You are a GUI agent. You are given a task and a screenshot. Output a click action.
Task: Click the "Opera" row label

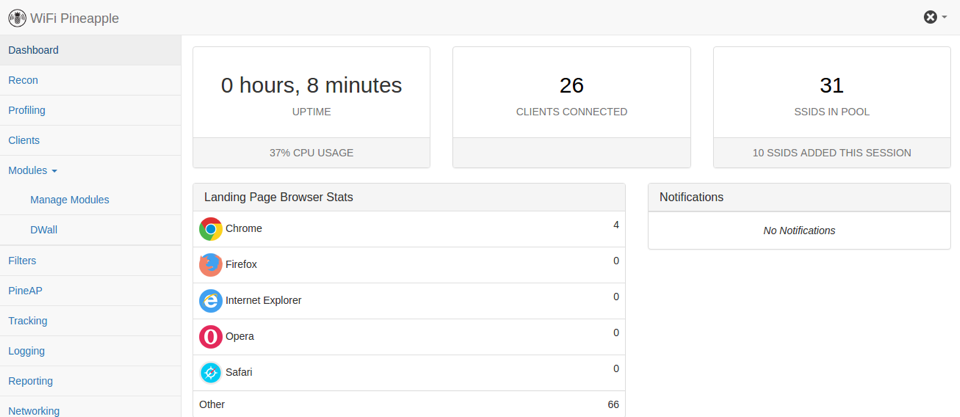pos(239,337)
